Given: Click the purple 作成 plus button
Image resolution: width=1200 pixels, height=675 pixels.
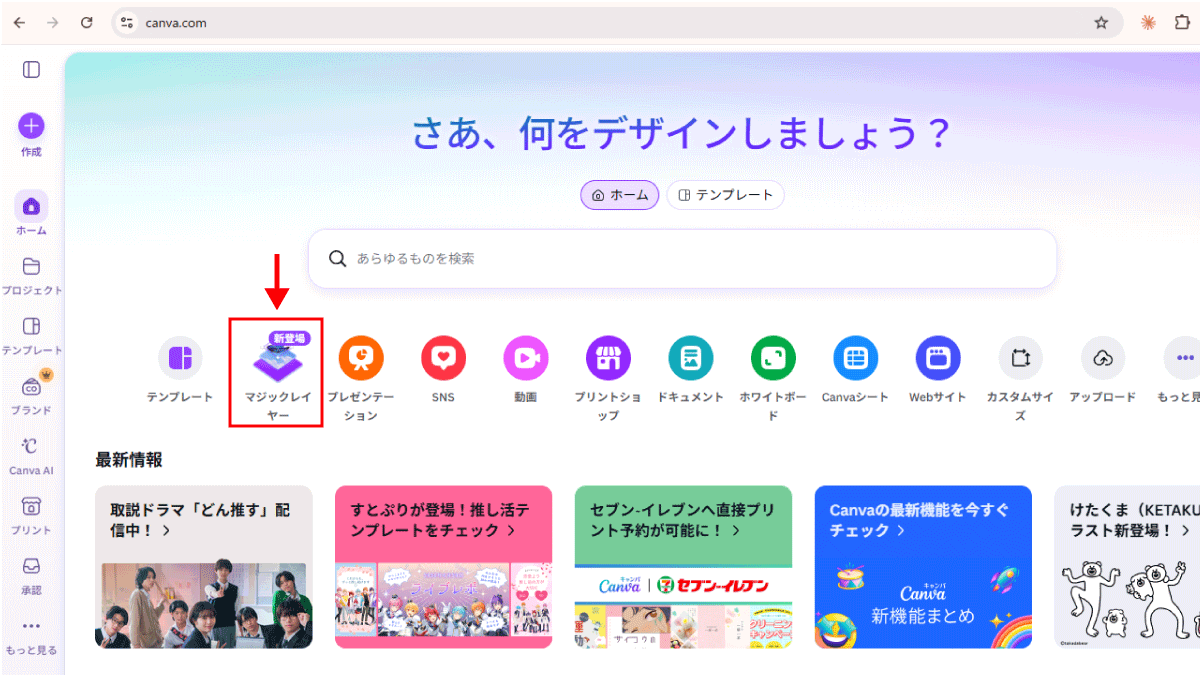Looking at the screenshot, I should (31, 126).
